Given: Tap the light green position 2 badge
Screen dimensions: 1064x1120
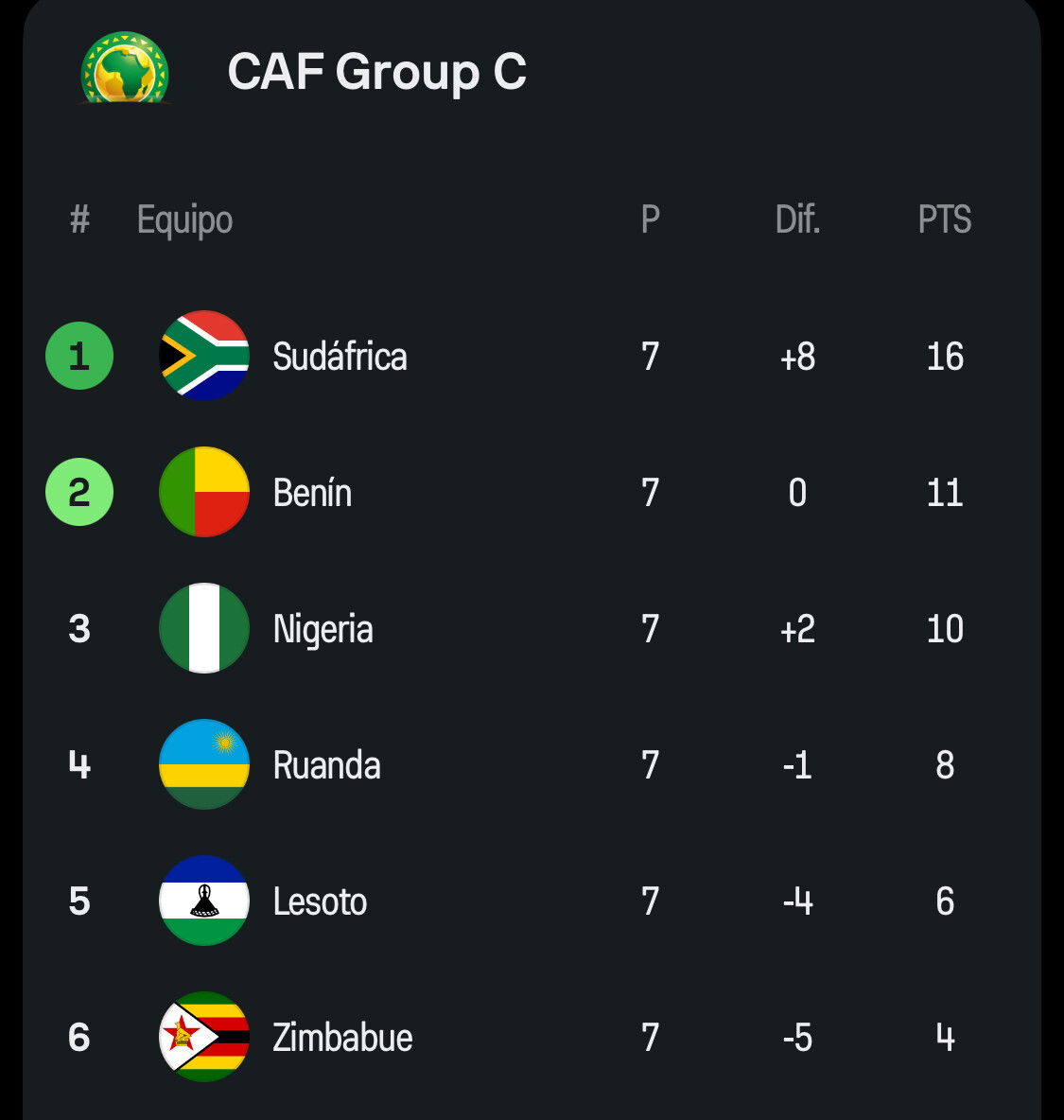Looking at the screenshot, I should [79, 492].
